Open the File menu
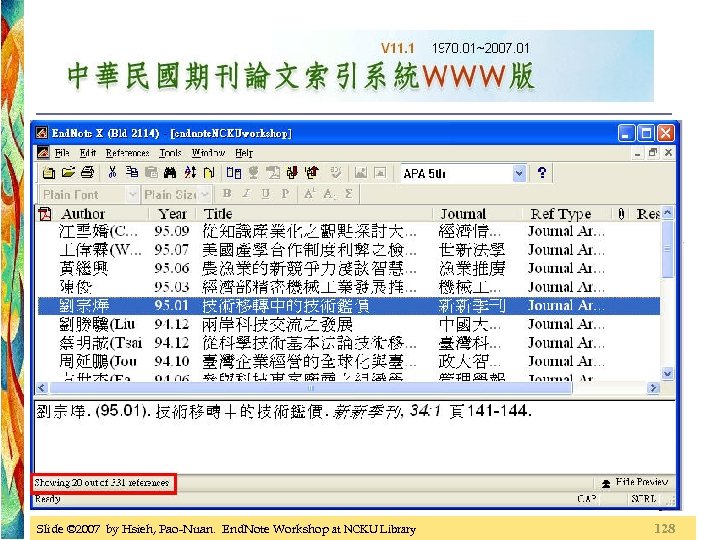The width and height of the screenshot is (720, 540). coord(62,153)
